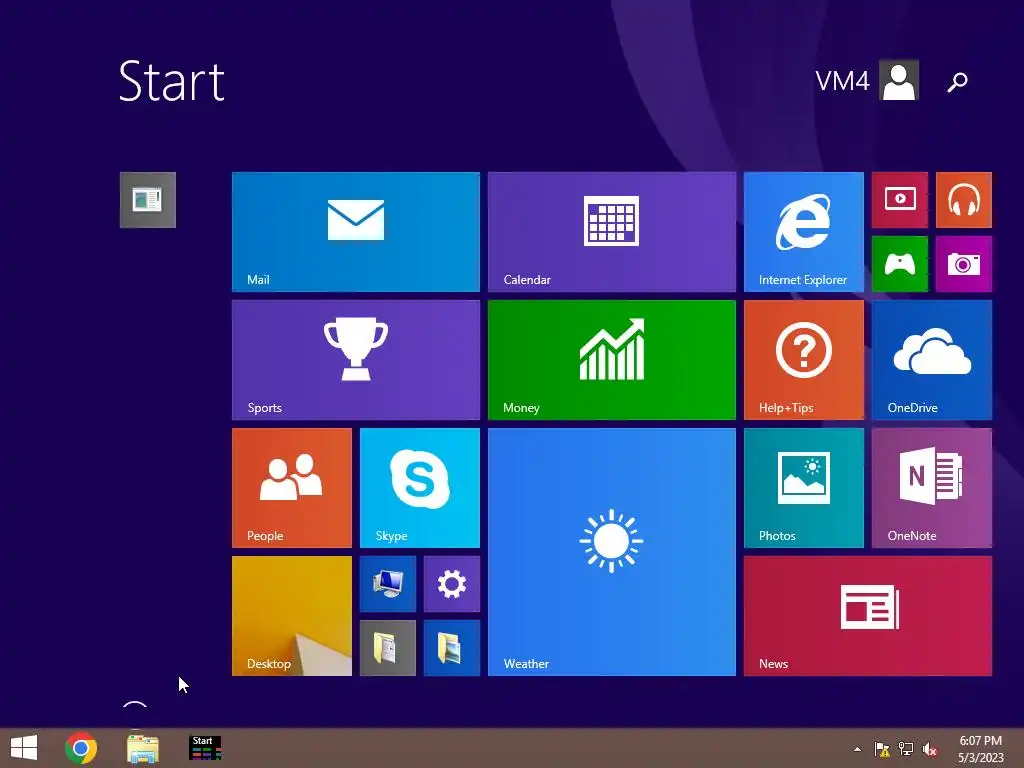Viewport: 1024px width, 768px height.
Task: Open the Mail tile
Action: (356, 232)
